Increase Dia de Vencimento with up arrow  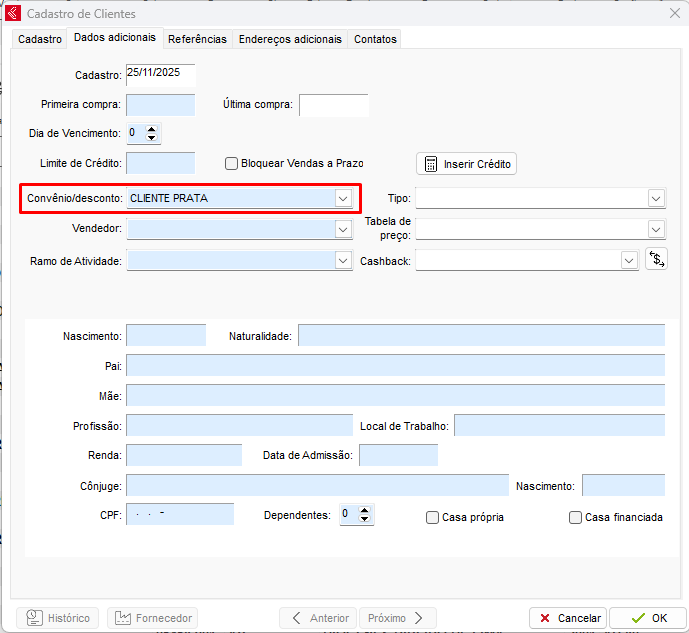pos(151,128)
